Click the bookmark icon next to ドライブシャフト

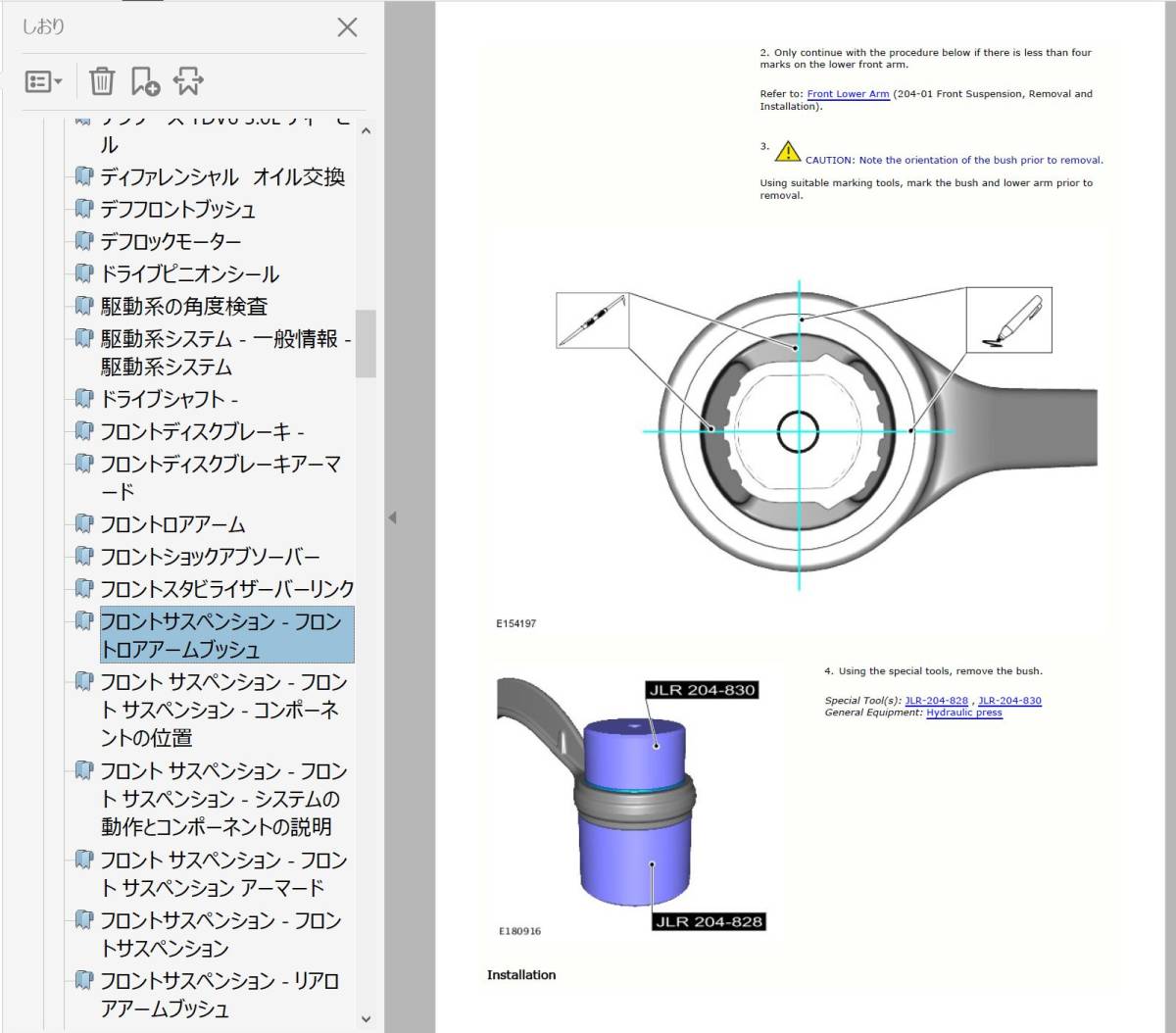point(83,398)
